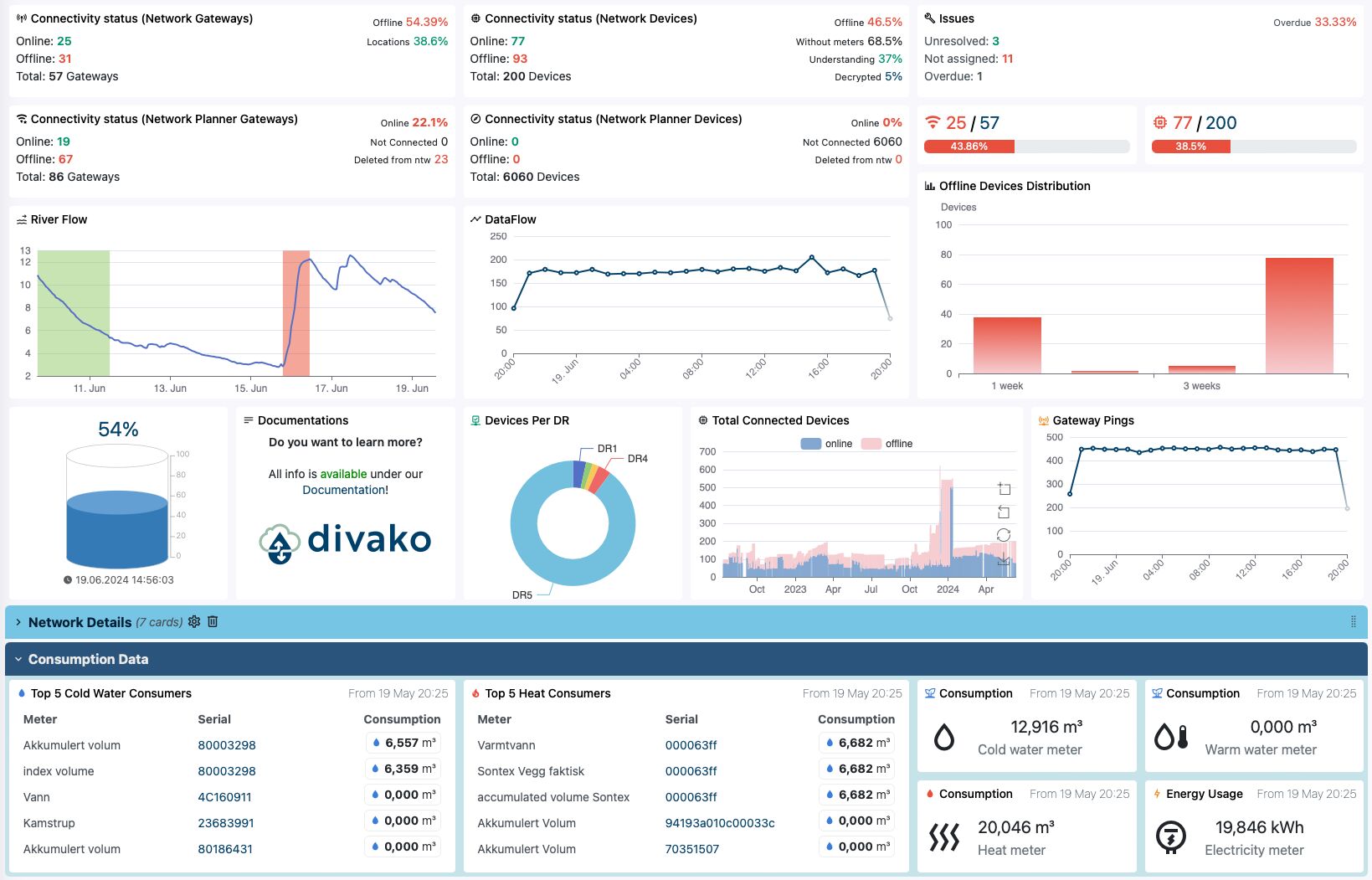
Task: Click Offline Devices Distribution bar chart icon
Action: click(x=930, y=186)
